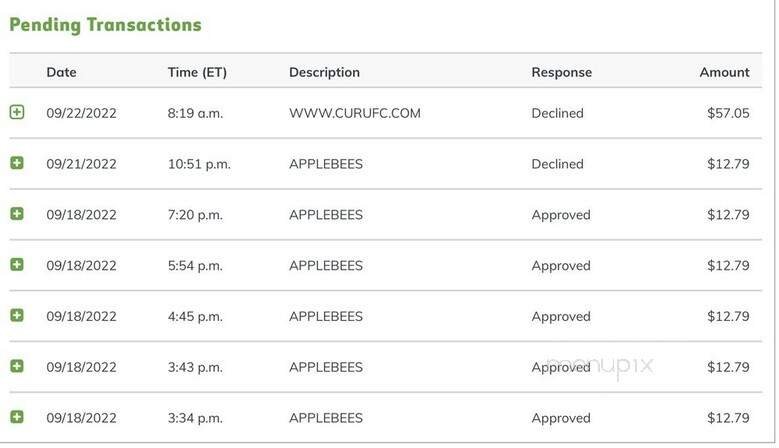The width and height of the screenshot is (779, 448).
Task: Click the Declined status for WWW.CURUFC.COM
Action: click(557, 113)
